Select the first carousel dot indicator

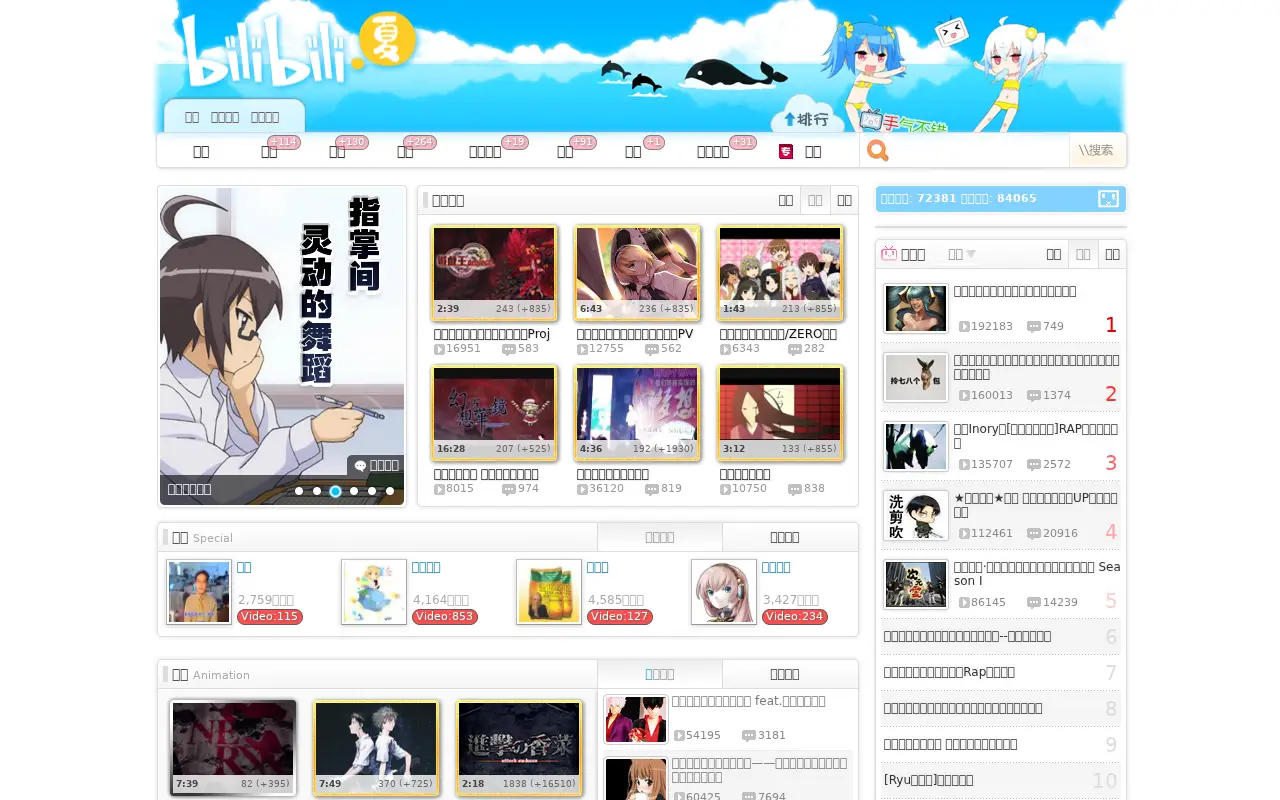[299, 491]
